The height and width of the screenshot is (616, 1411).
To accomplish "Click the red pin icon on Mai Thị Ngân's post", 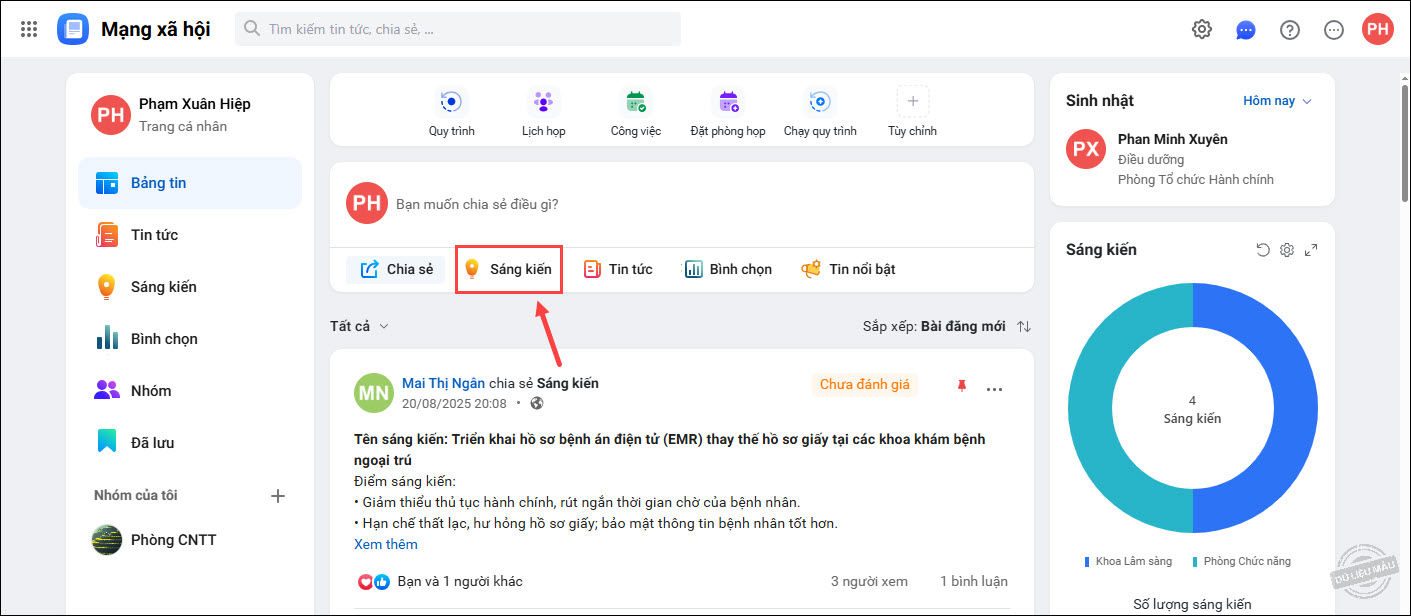I will coord(962,385).
